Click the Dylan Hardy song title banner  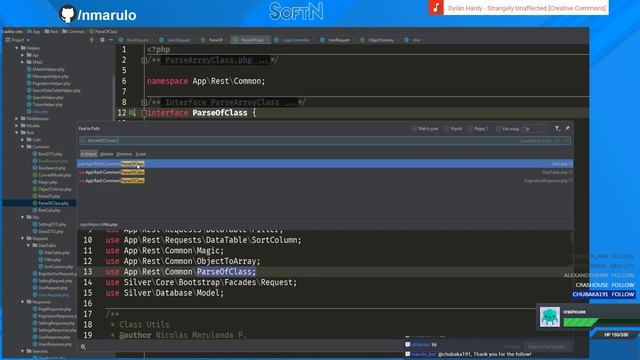(x=527, y=8)
